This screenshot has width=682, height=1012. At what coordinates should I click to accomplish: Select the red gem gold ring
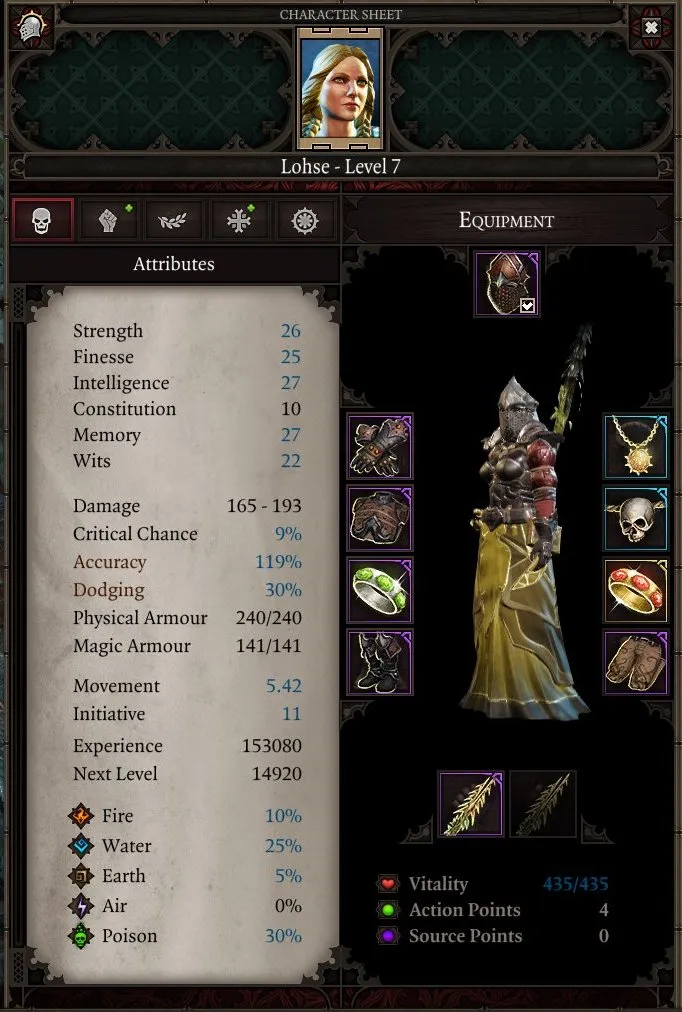pos(636,591)
